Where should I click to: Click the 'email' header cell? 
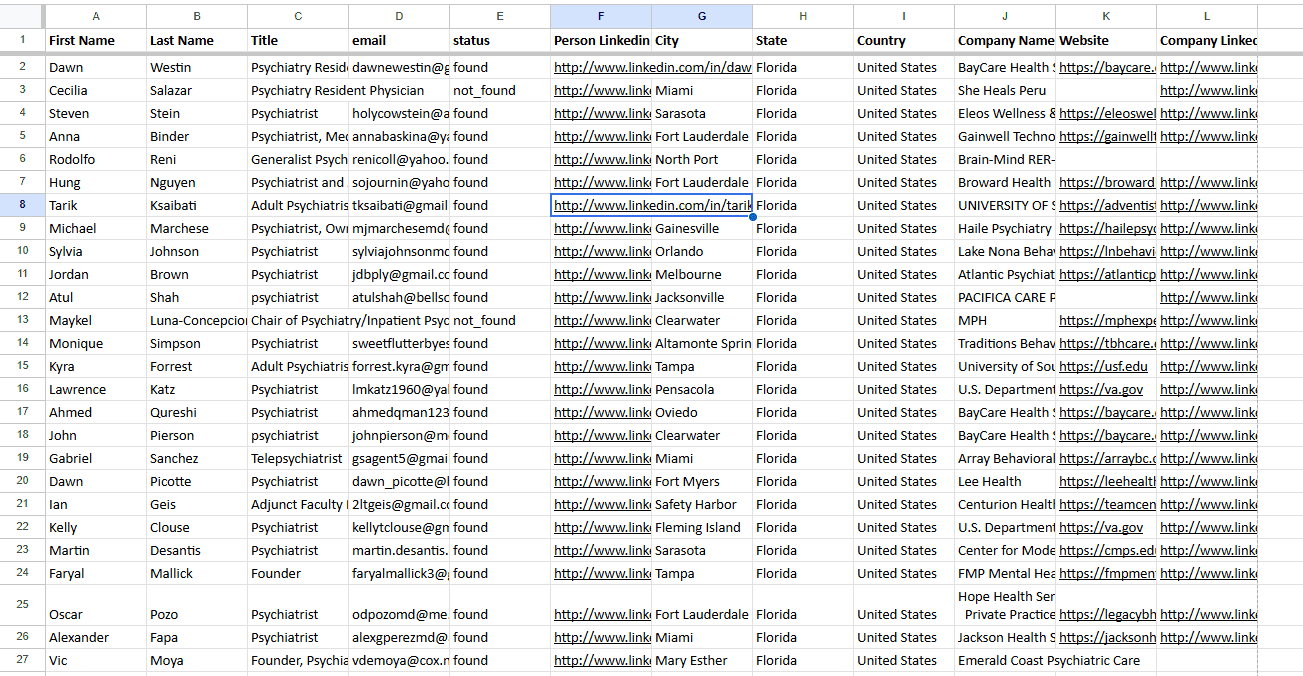(399, 41)
